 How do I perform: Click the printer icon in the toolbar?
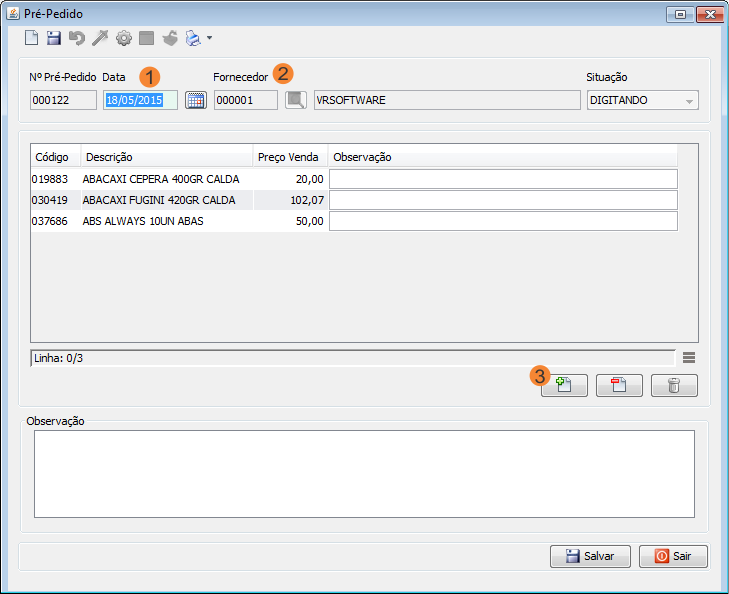tap(193, 38)
